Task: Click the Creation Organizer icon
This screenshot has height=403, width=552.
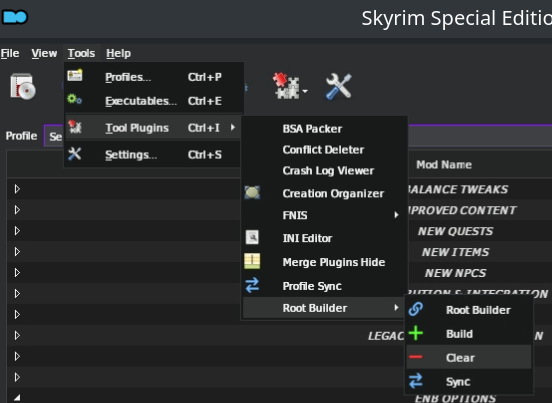Action: coord(252,193)
